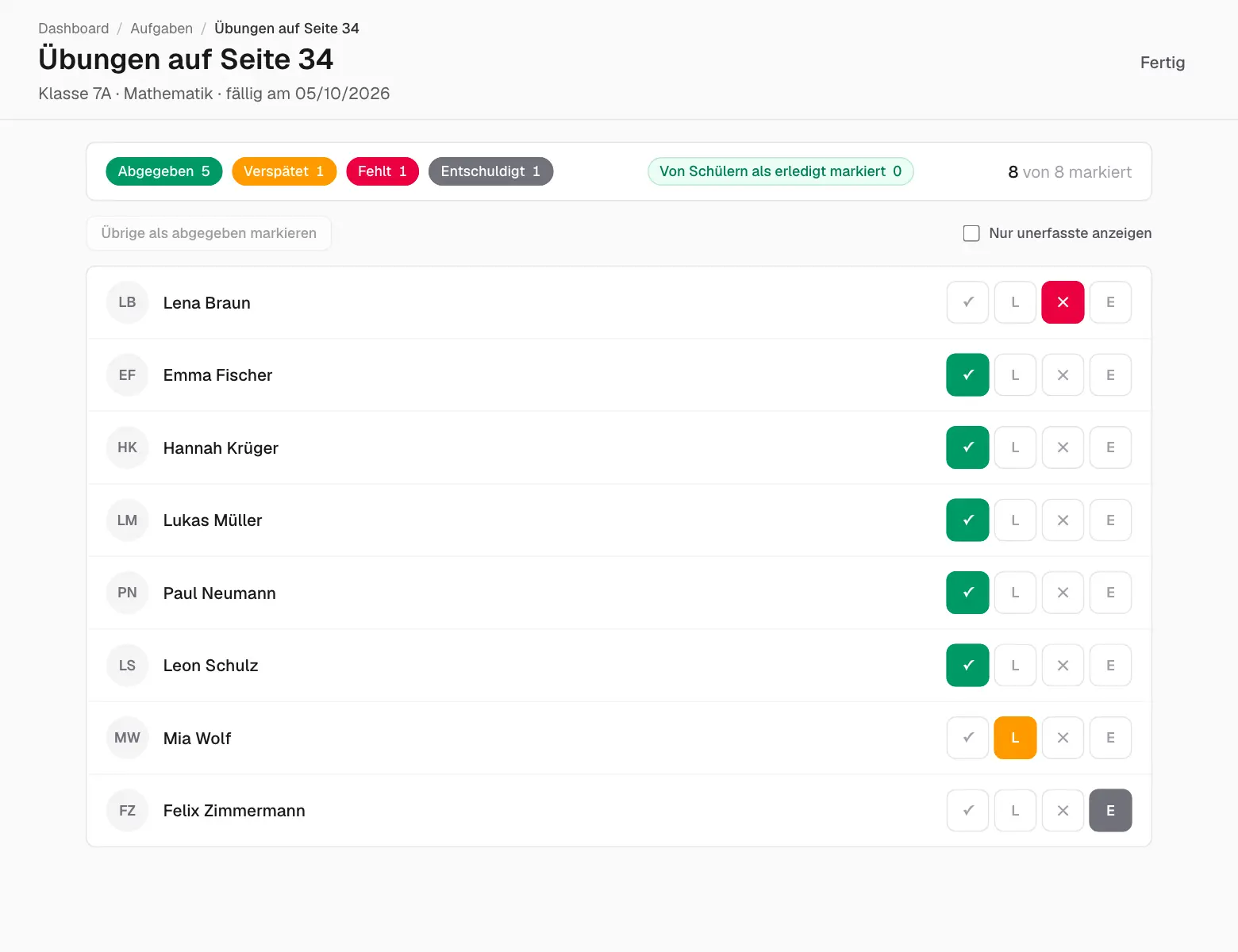Mark Felix Zimmermann submitted with checkmark
The width and height of the screenshot is (1238, 952).
point(967,811)
